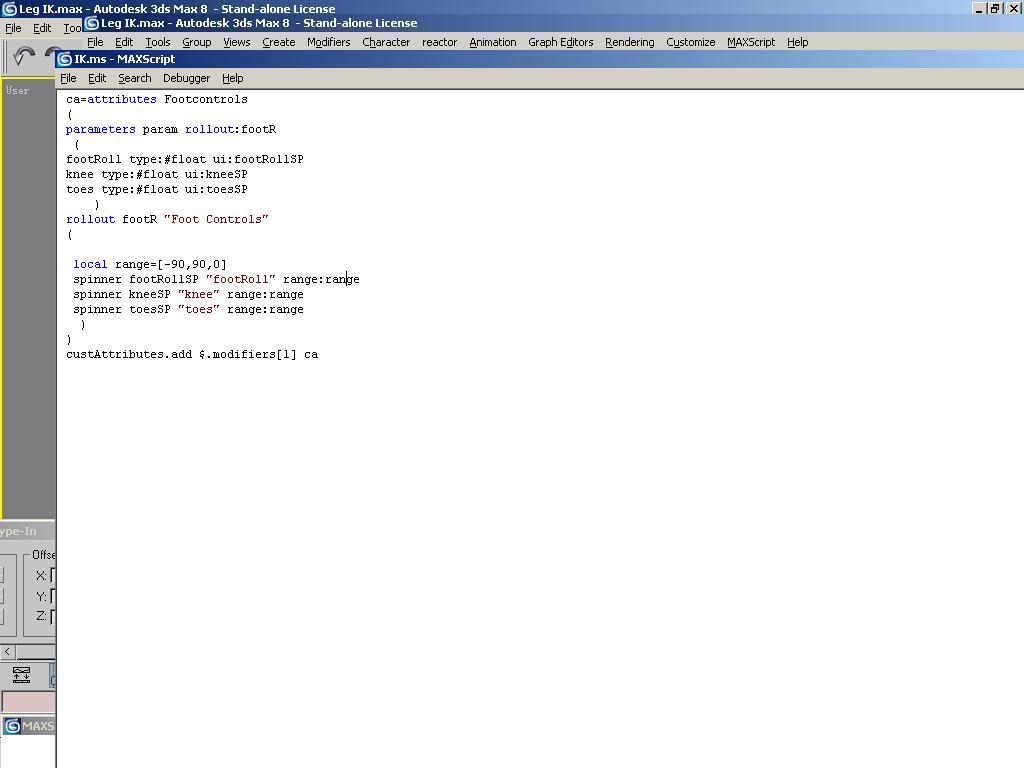Restore down the main 3ds Max window

tap(995, 8)
